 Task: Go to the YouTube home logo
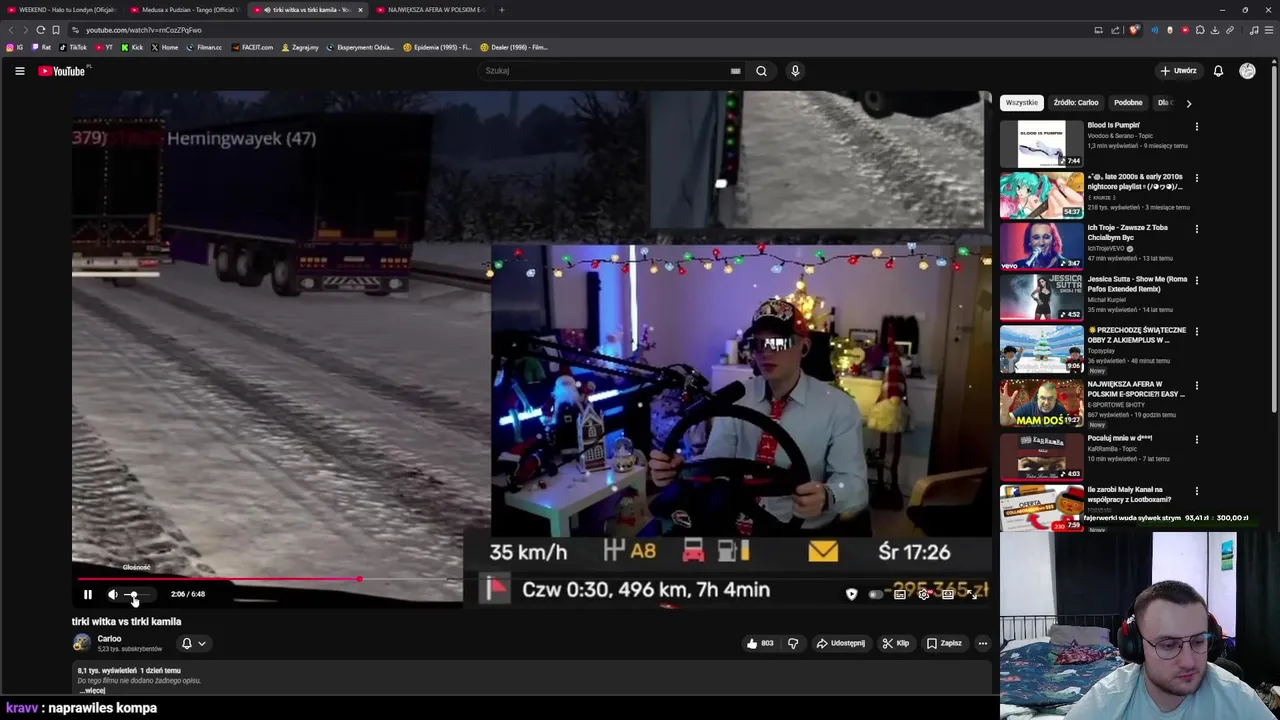tap(62, 71)
